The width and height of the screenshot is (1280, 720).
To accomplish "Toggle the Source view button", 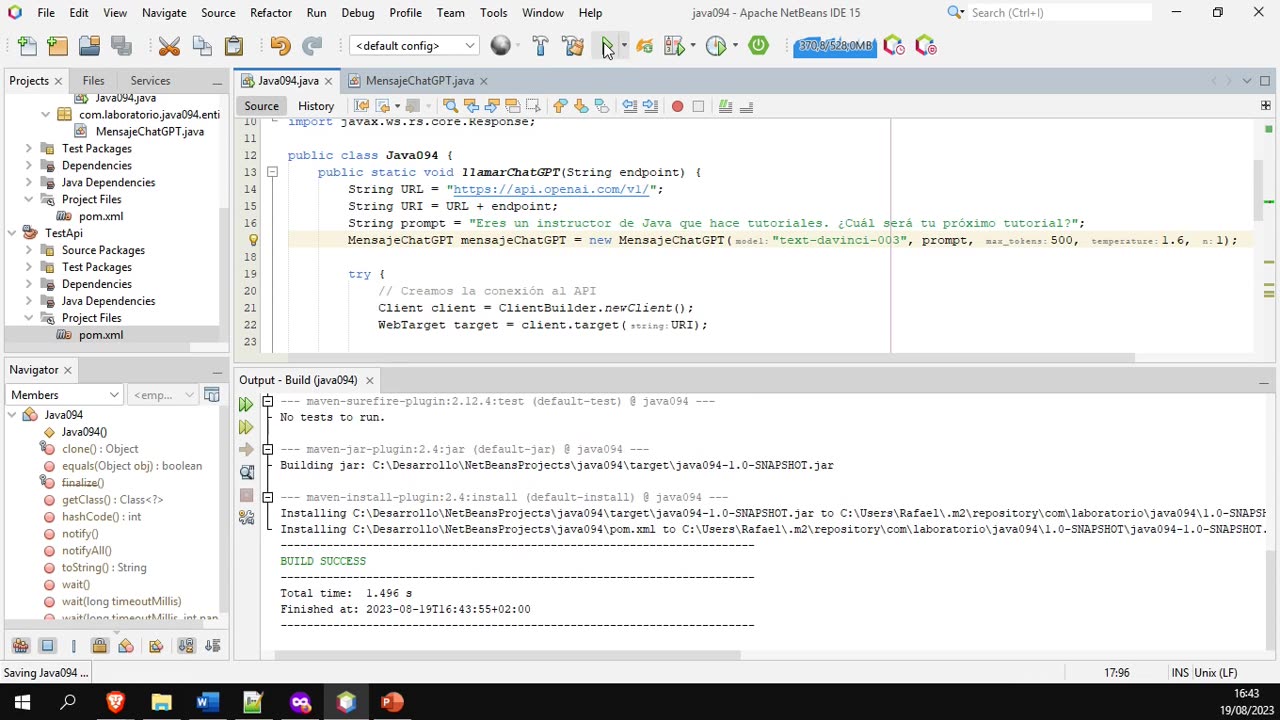I will [261, 106].
